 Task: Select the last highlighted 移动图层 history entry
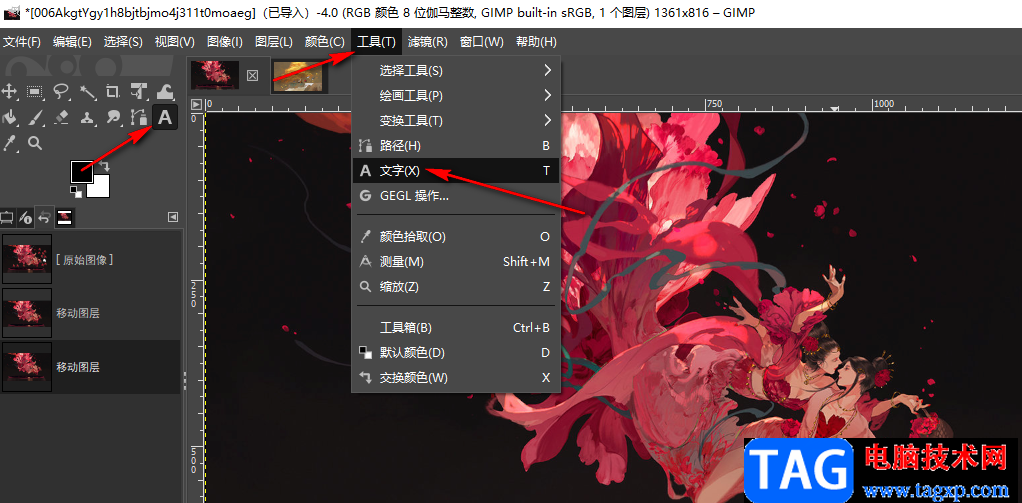90,367
